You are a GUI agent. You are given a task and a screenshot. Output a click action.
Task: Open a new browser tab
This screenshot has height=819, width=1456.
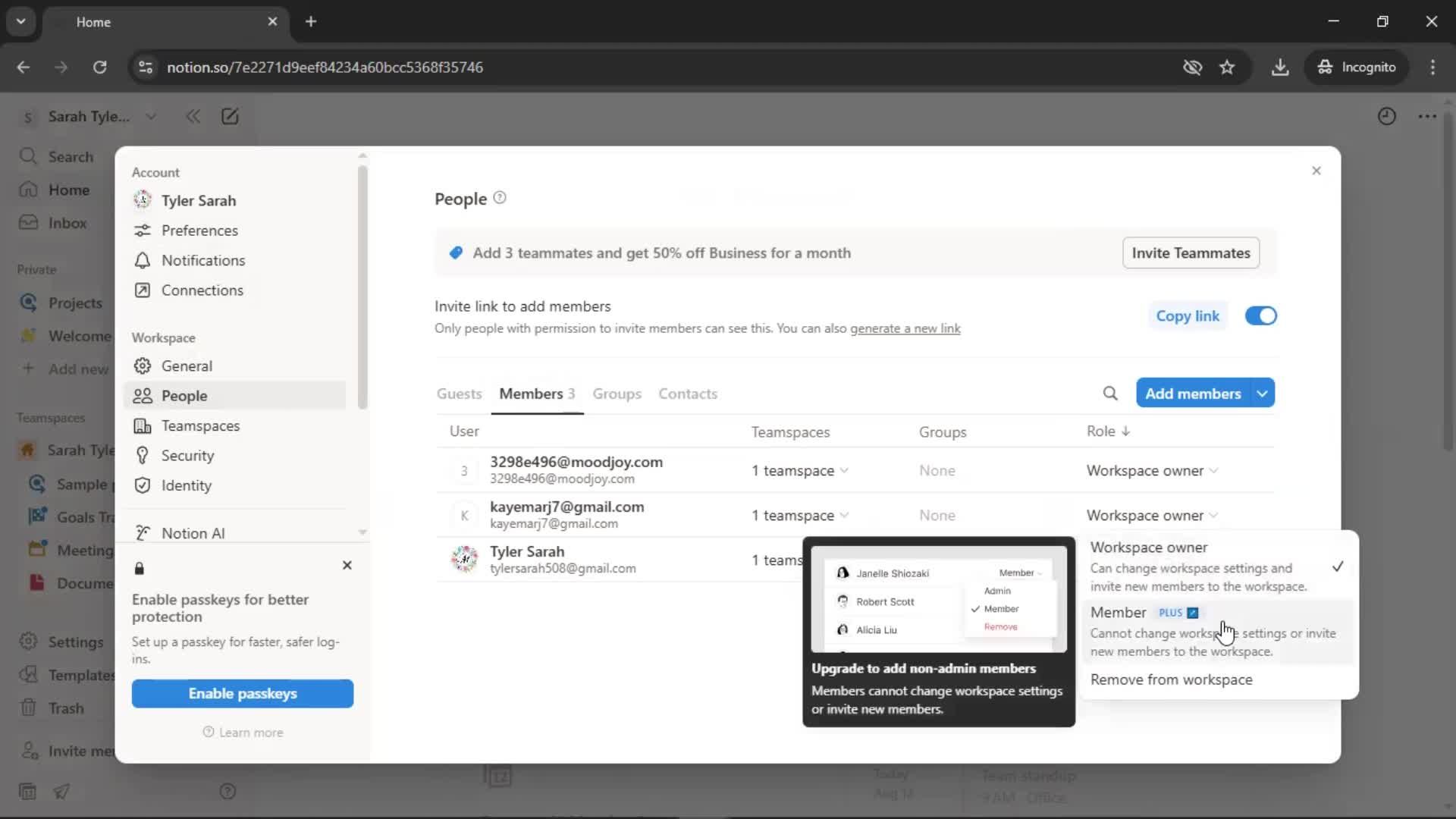pos(311,22)
